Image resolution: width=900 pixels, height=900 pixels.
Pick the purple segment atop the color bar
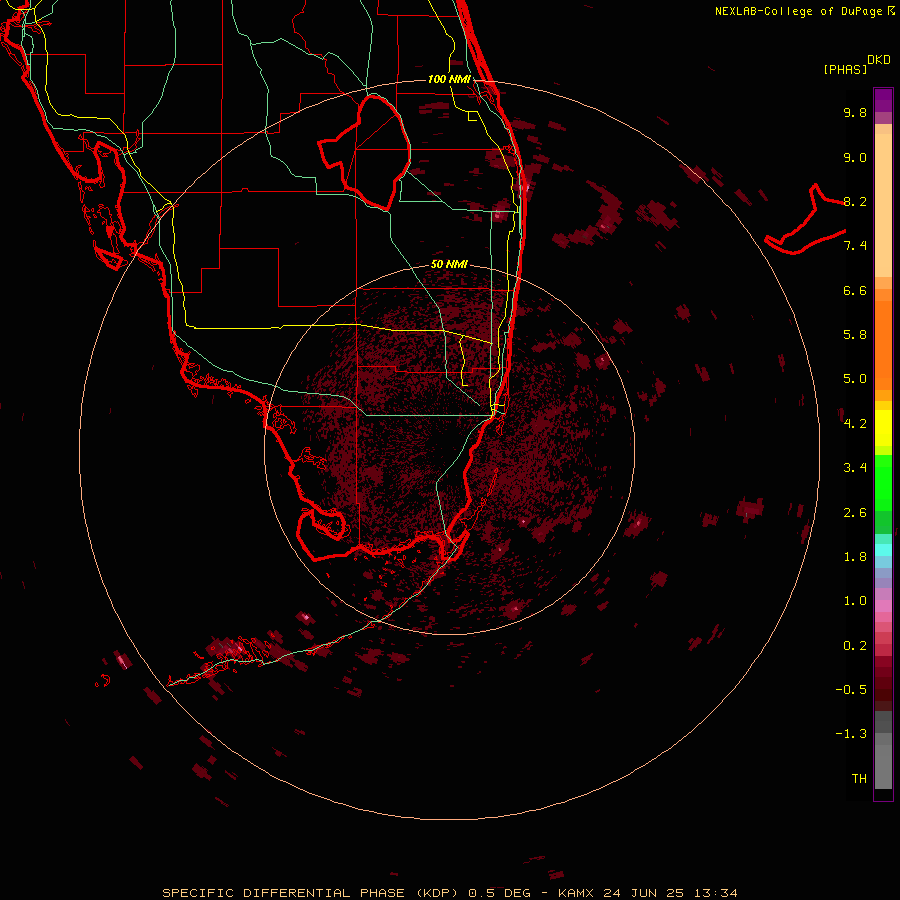(883, 100)
